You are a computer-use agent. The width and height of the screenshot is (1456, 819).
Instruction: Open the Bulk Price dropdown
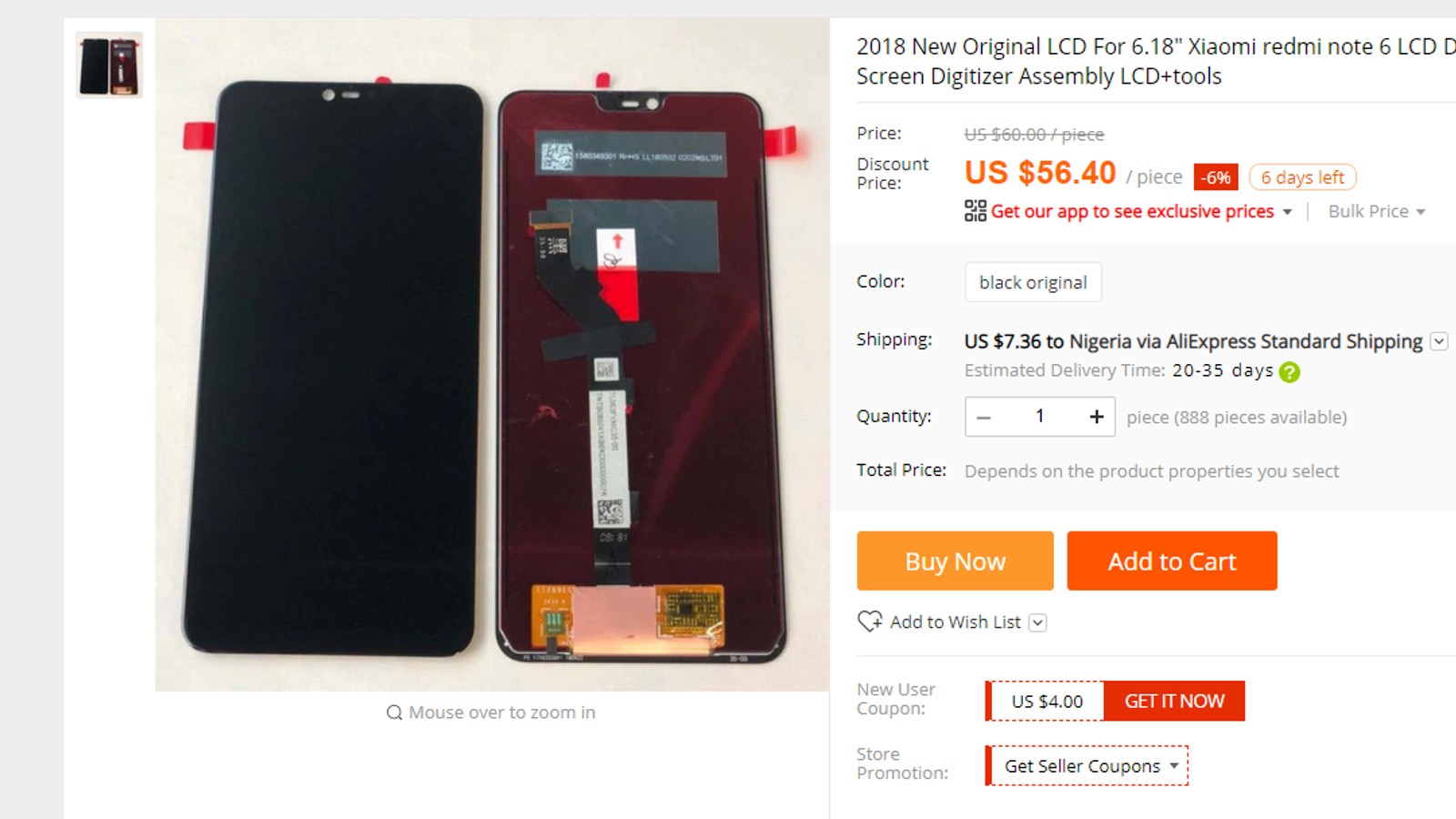[x=1377, y=211]
